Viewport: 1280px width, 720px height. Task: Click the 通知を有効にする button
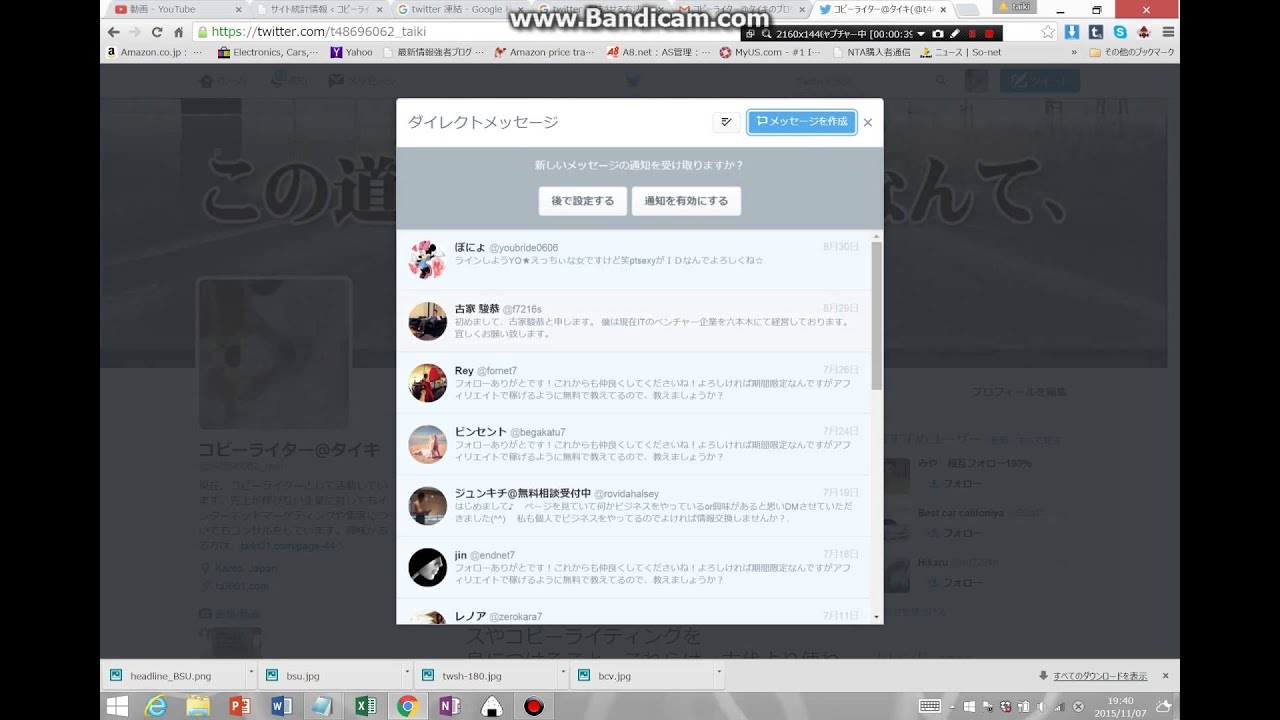coord(686,201)
